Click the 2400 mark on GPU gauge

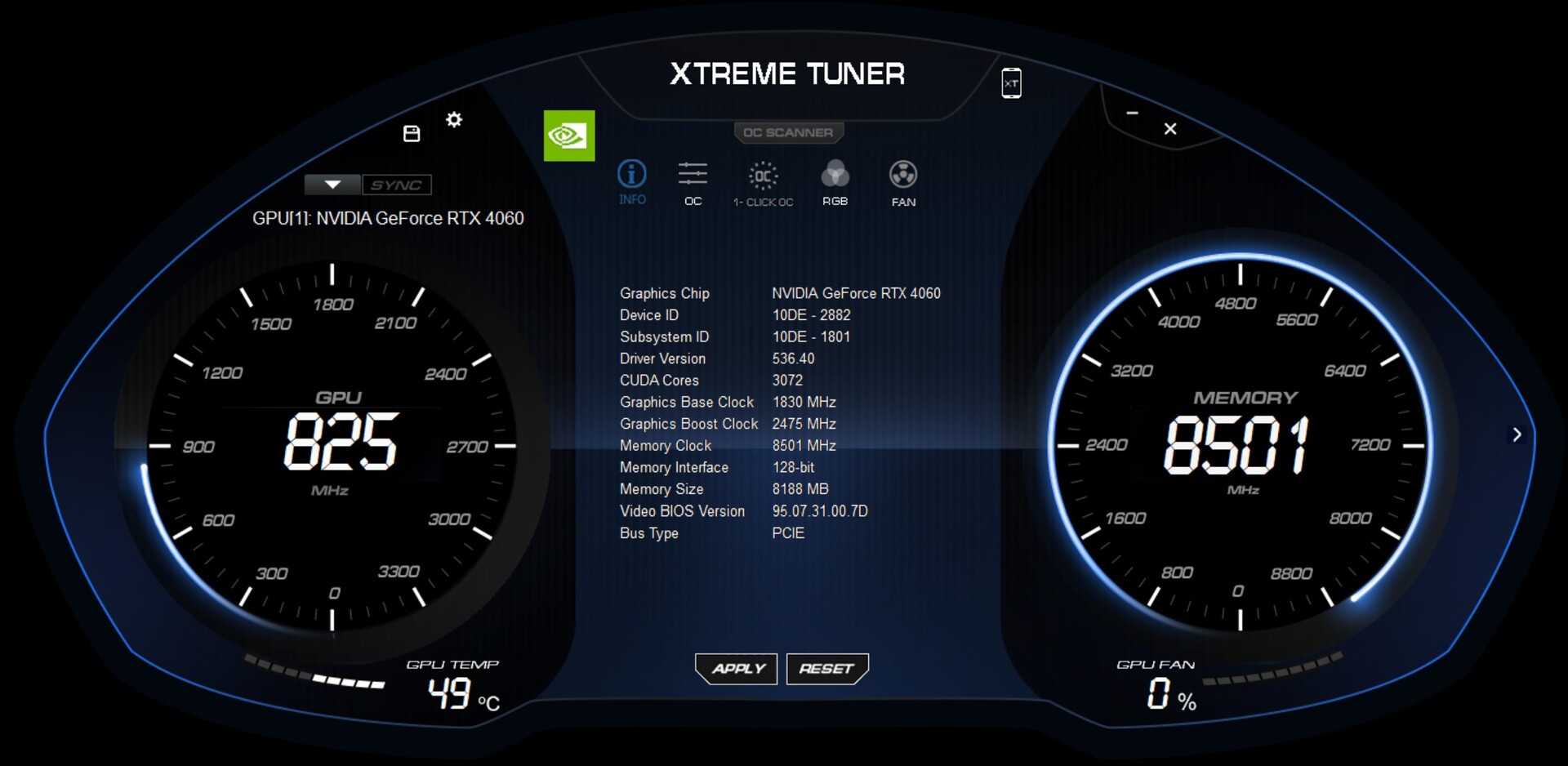point(445,374)
